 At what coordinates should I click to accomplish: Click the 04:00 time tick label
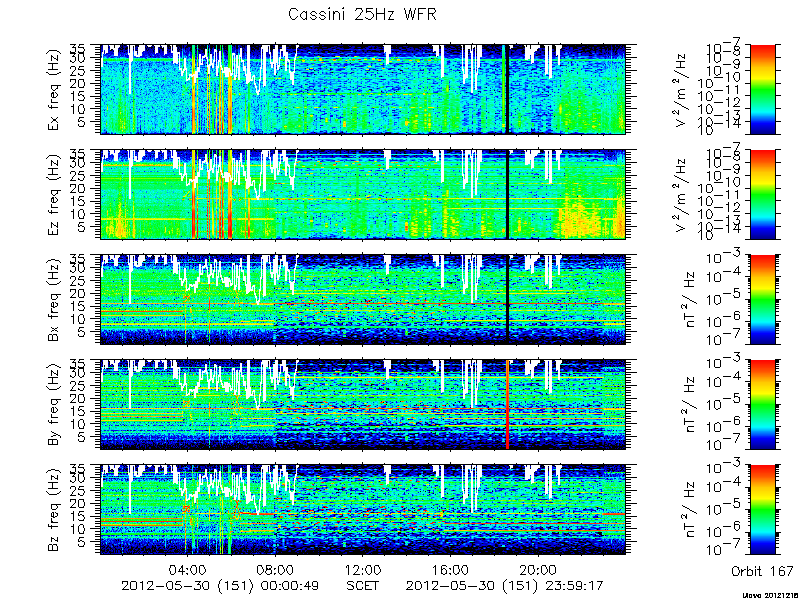point(188,569)
